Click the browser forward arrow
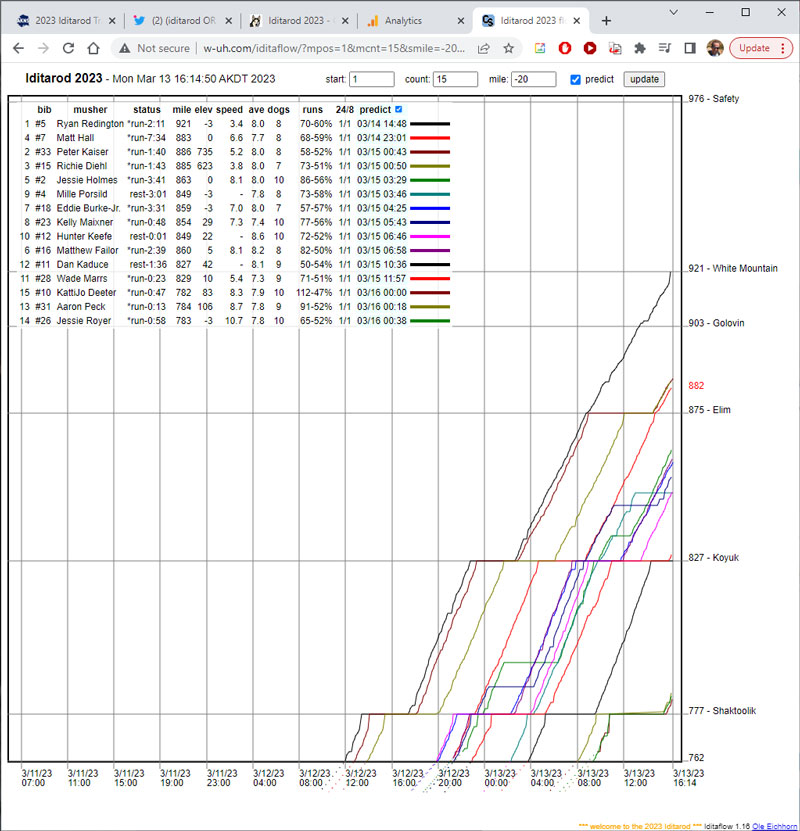 pos(43,48)
